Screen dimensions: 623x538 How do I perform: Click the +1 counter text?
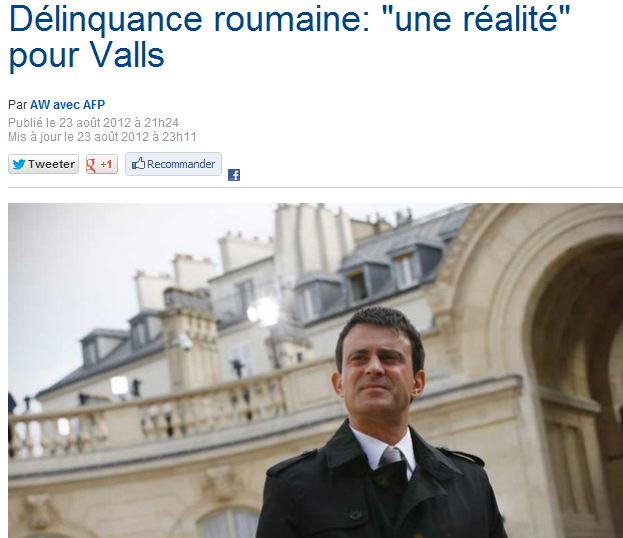click(106, 164)
